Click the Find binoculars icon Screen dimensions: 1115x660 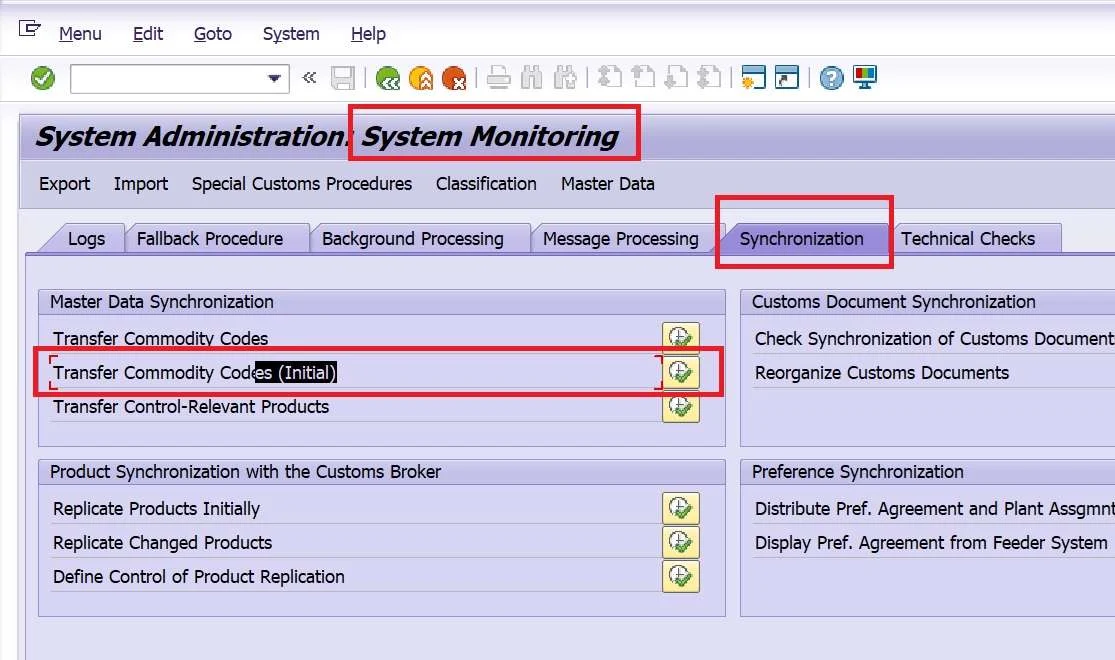tap(532, 78)
